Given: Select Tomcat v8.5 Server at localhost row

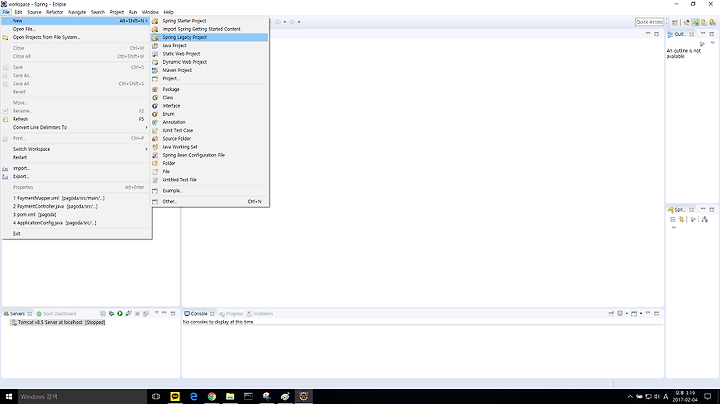Looking at the screenshot, I should (58, 322).
